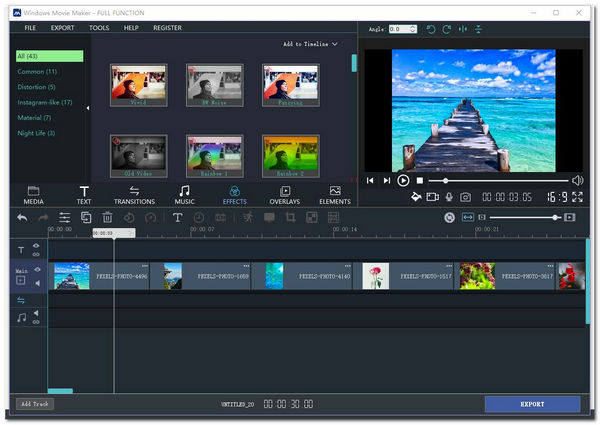Image resolution: width=600 pixels, height=425 pixels.
Task: Open options dots on PEXELS-PHOTO-4140 clip
Action: [x=347, y=265]
